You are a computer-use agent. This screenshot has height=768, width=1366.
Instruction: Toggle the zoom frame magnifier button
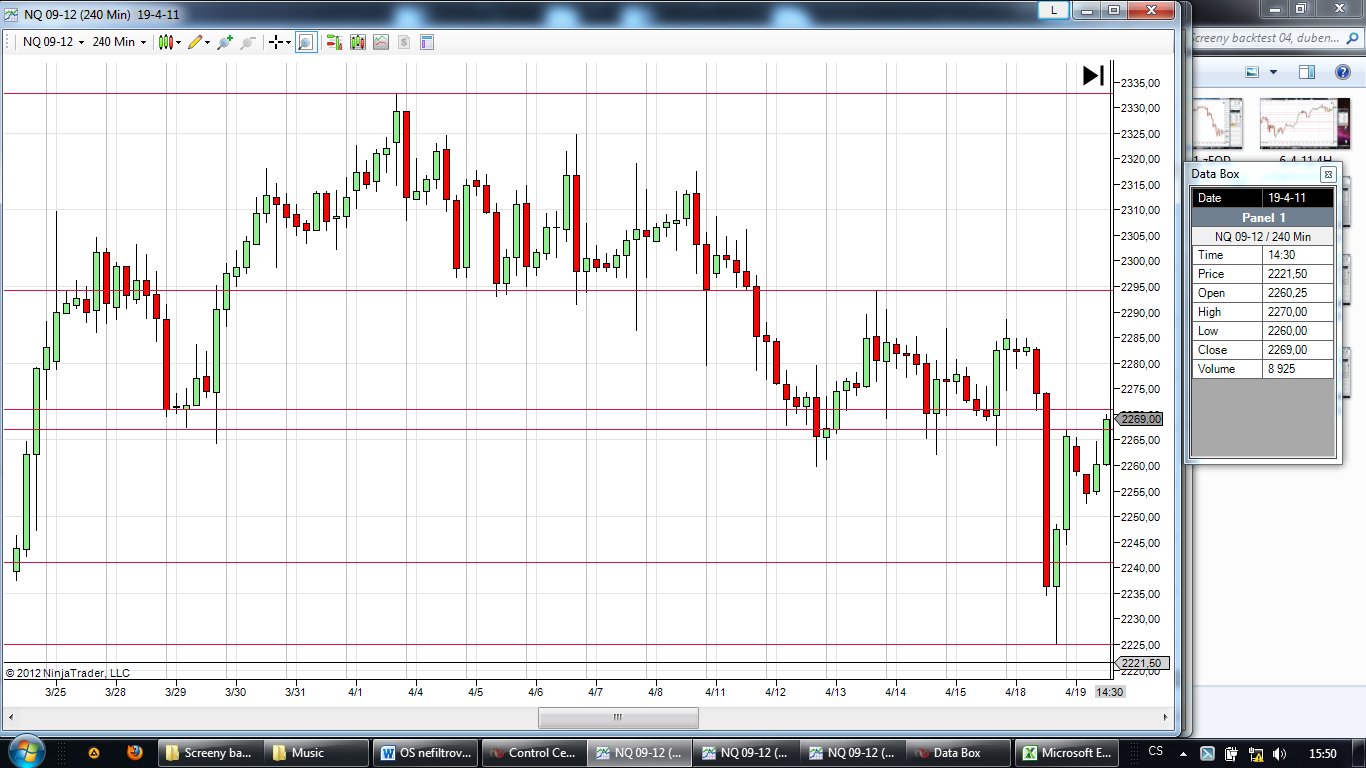306,42
